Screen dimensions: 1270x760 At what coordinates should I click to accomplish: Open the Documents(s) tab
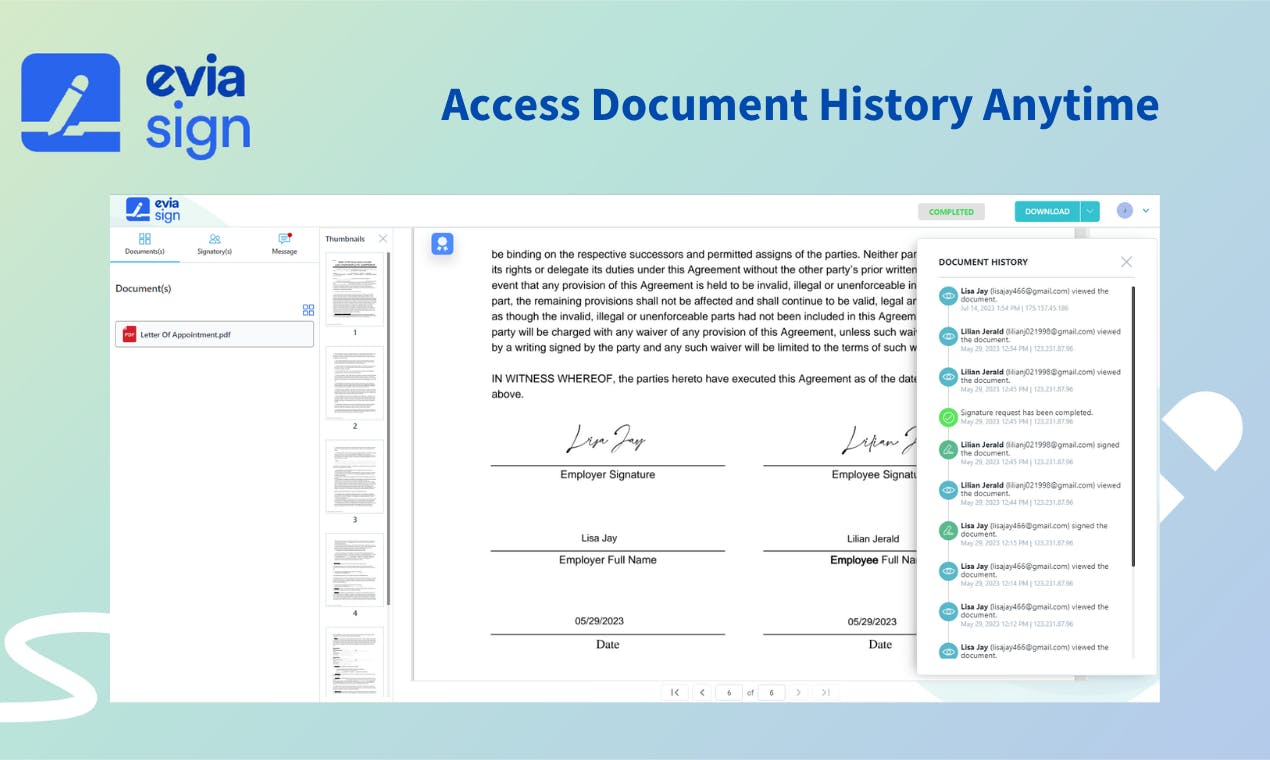click(x=145, y=245)
